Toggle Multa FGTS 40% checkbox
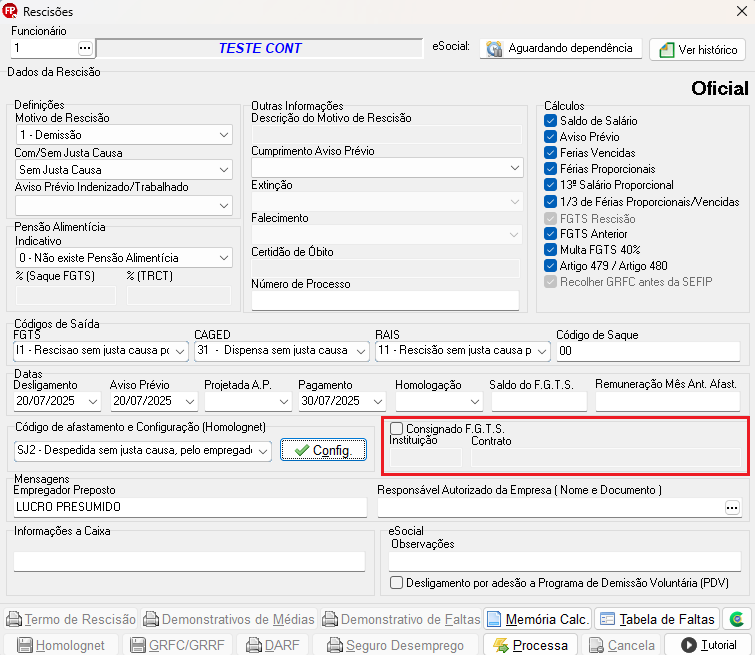Image resolution: width=755 pixels, height=655 pixels. (550, 249)
